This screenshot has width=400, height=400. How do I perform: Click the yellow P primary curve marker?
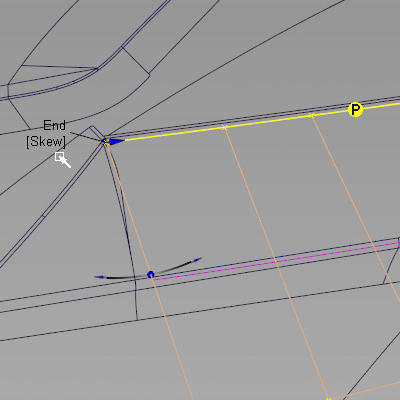tap(355, 109)
